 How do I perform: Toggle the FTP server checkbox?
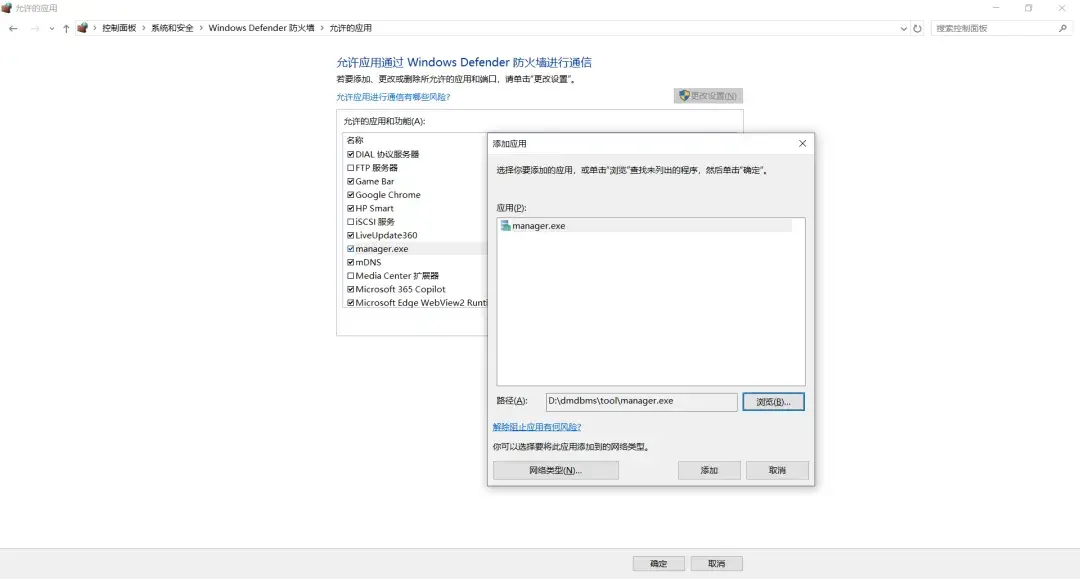(351, 167)
